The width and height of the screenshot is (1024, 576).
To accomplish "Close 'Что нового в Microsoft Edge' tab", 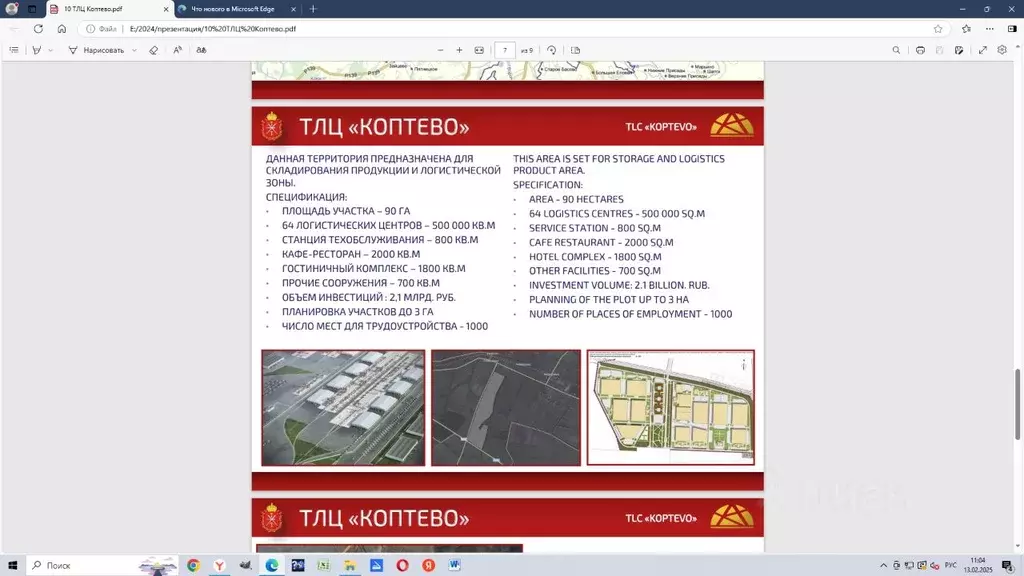I will click(x=293, y=9).
